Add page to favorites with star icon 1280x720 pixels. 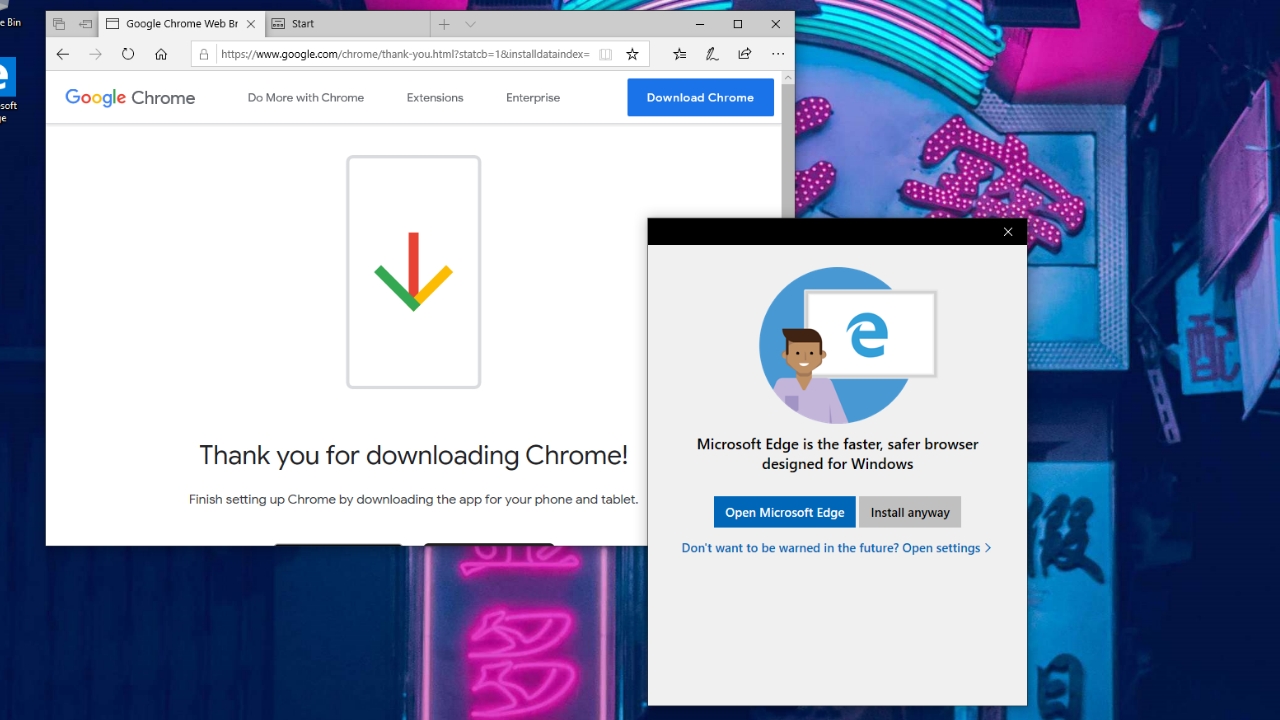(x=632, y=54)
